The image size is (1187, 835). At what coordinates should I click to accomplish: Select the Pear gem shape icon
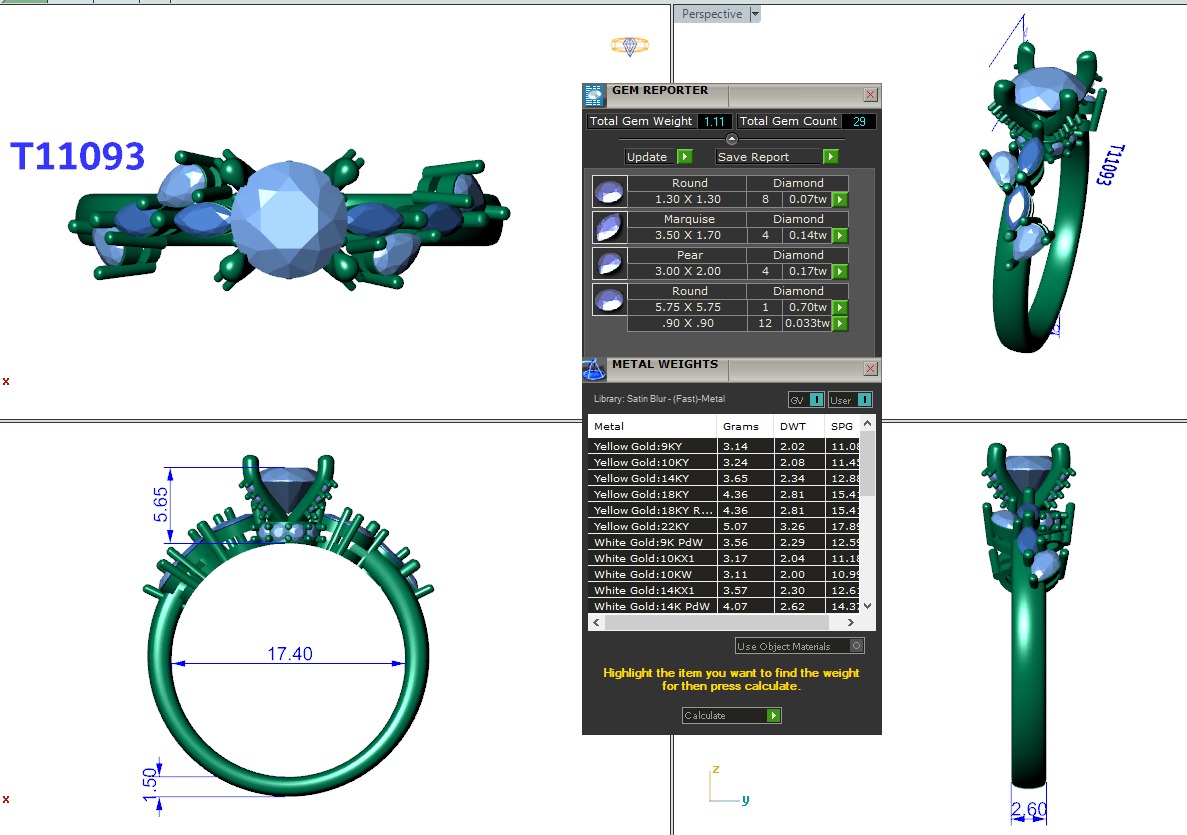click(x=609, y=263)
